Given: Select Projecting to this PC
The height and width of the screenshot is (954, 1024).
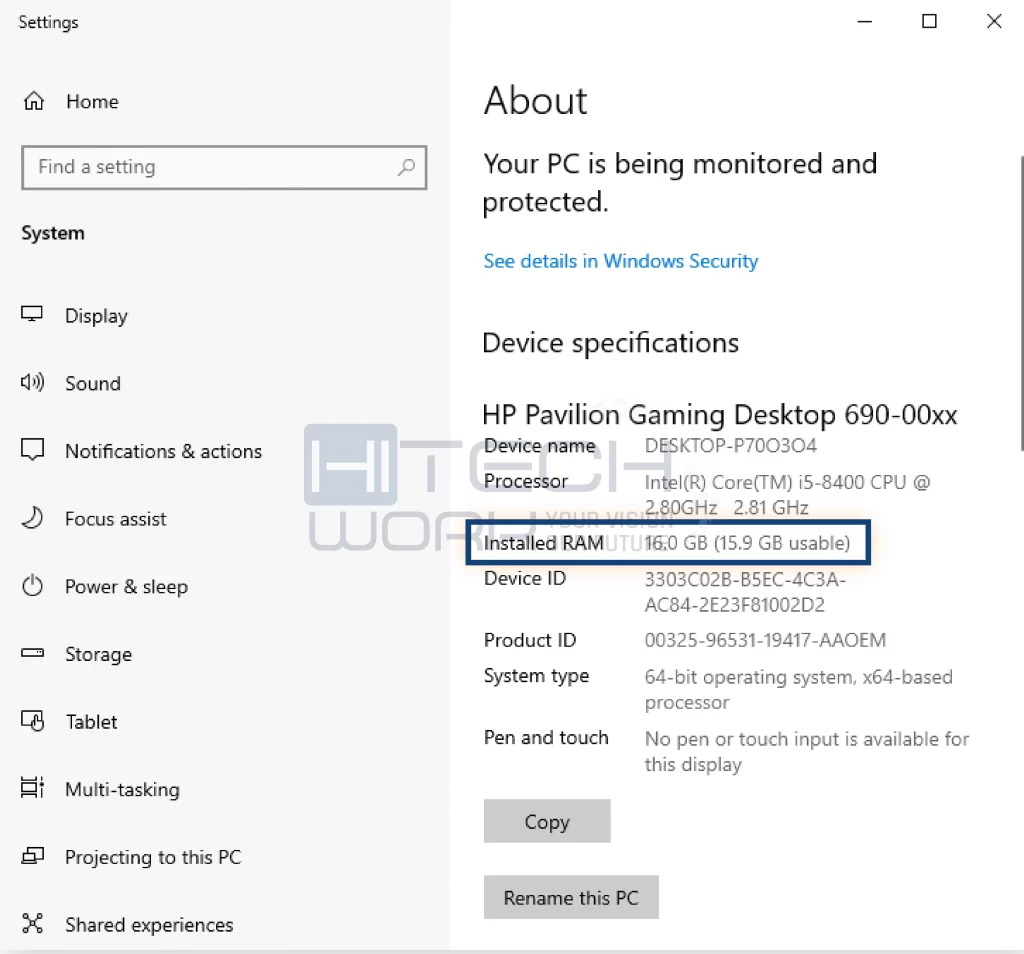Looking at the screenshot, I should [153, 857].
